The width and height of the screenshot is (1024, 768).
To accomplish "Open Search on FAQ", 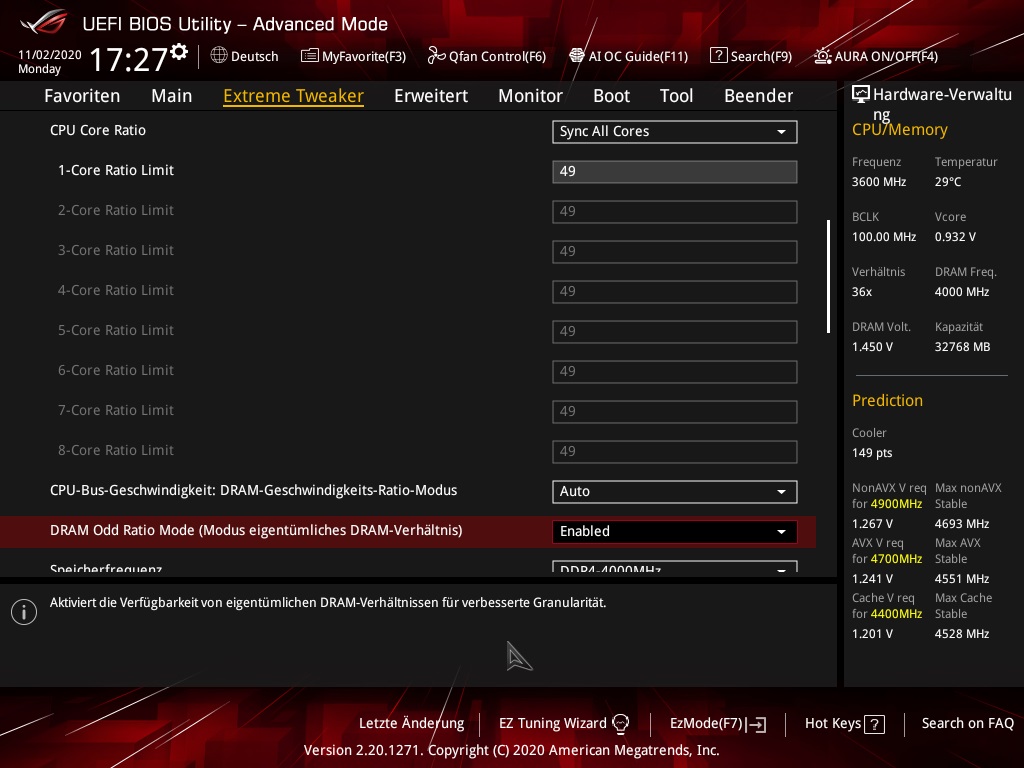I will [x=967, y=723].
